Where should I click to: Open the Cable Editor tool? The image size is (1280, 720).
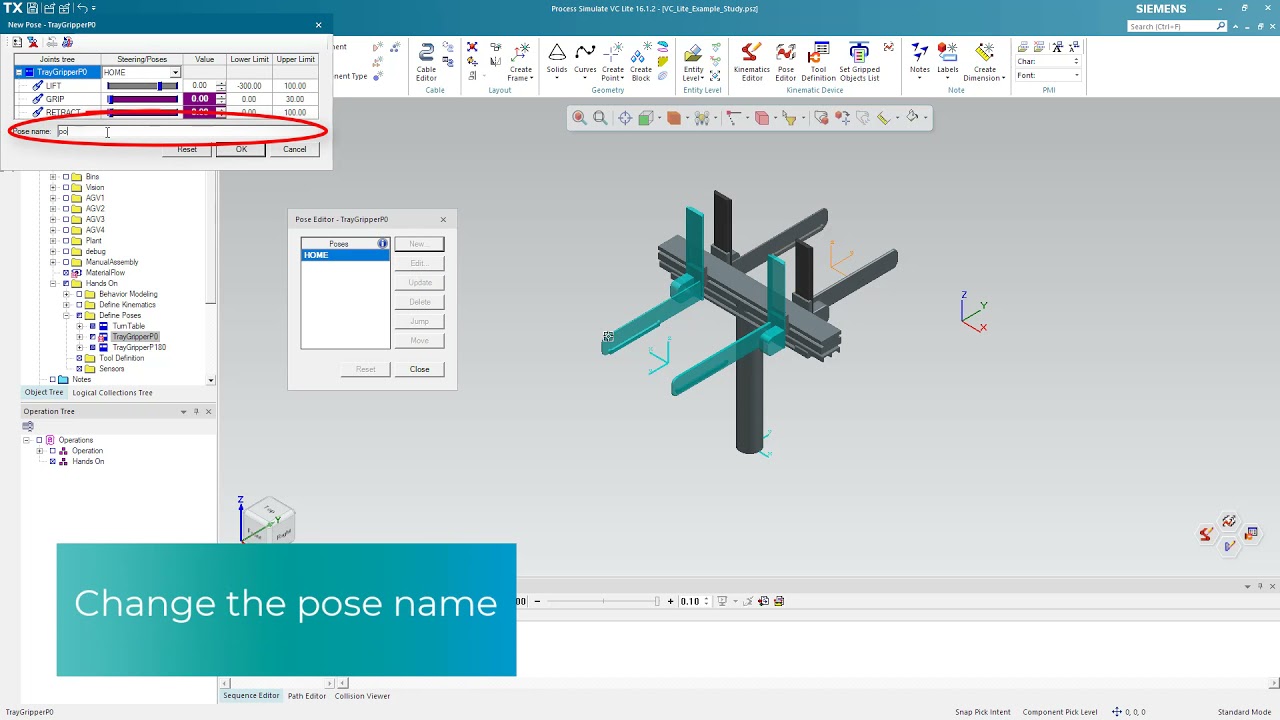coord(426,62)
